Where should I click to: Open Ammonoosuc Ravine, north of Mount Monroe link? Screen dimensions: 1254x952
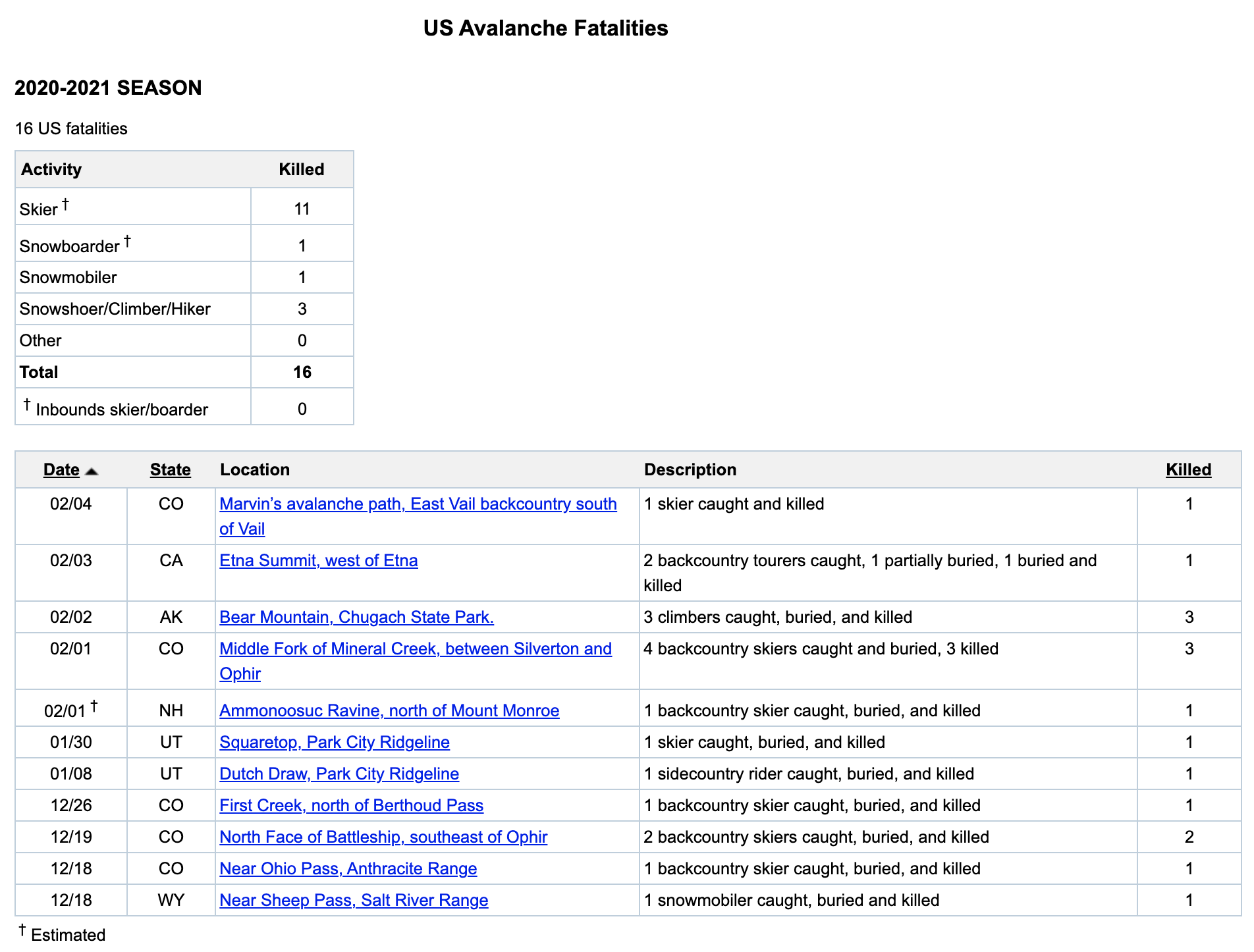(389, 710)
